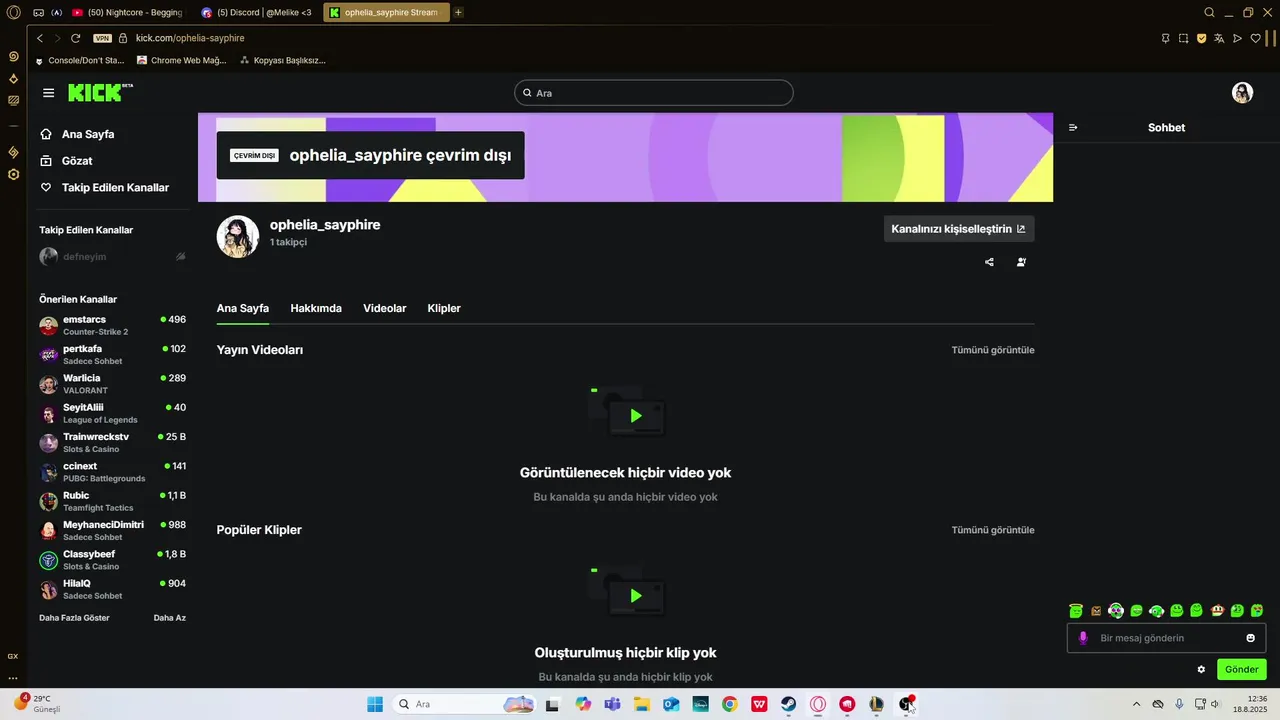
Task: Open Steam from the taskbar
Action: (789, 704)
